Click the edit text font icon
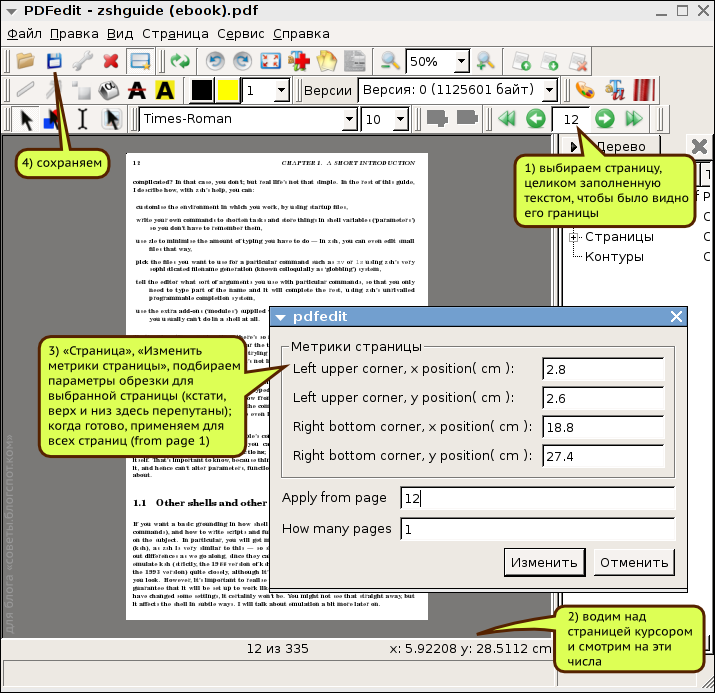The height and width of the screenshot is (693, 715). pos(615,90)
